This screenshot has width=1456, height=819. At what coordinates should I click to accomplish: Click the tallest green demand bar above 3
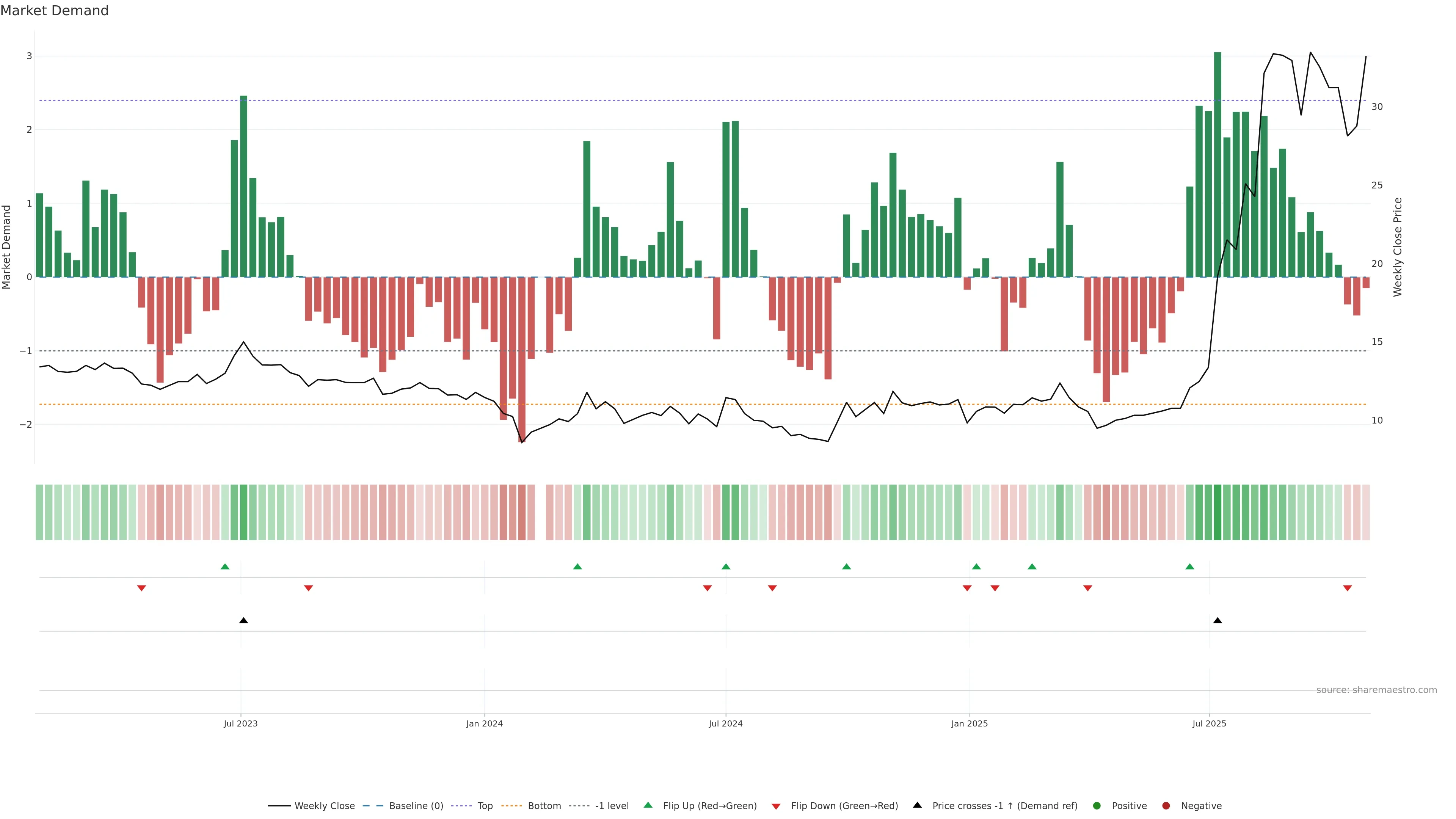[x=1218, y=164]
